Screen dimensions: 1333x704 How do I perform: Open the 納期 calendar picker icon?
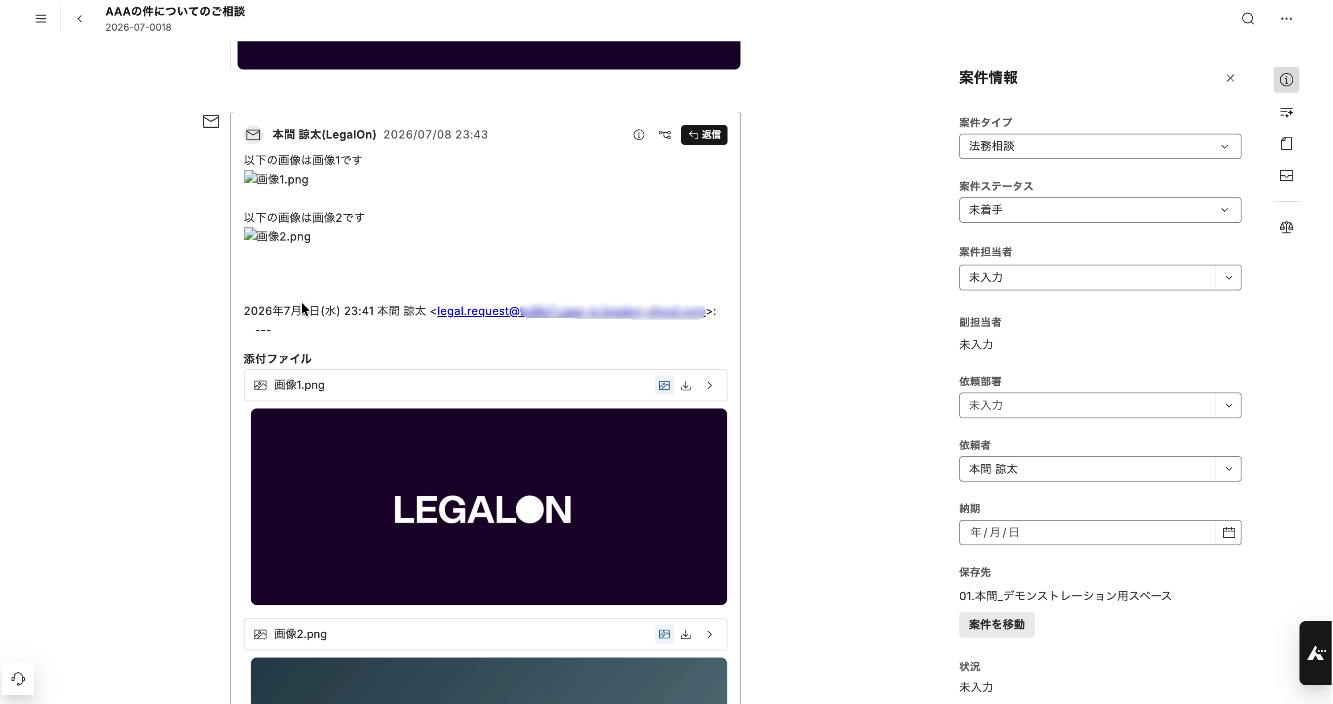(x=1229, y=533)
